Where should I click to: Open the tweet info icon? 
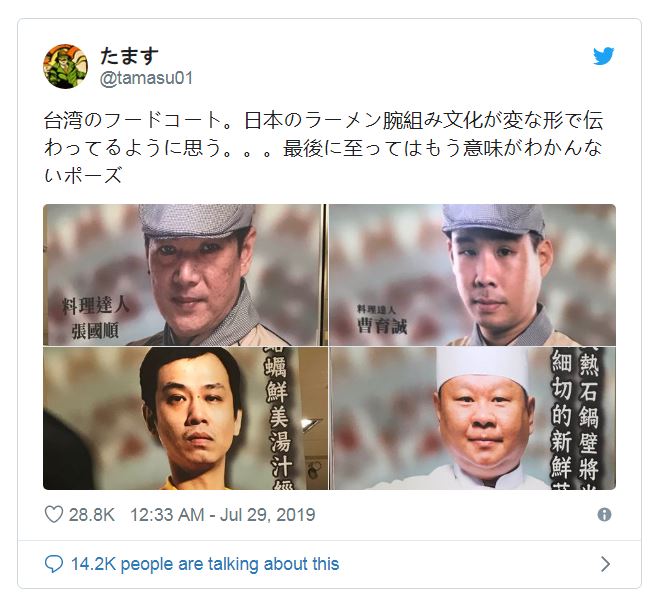pyautogui.click(x=604, y=514)
